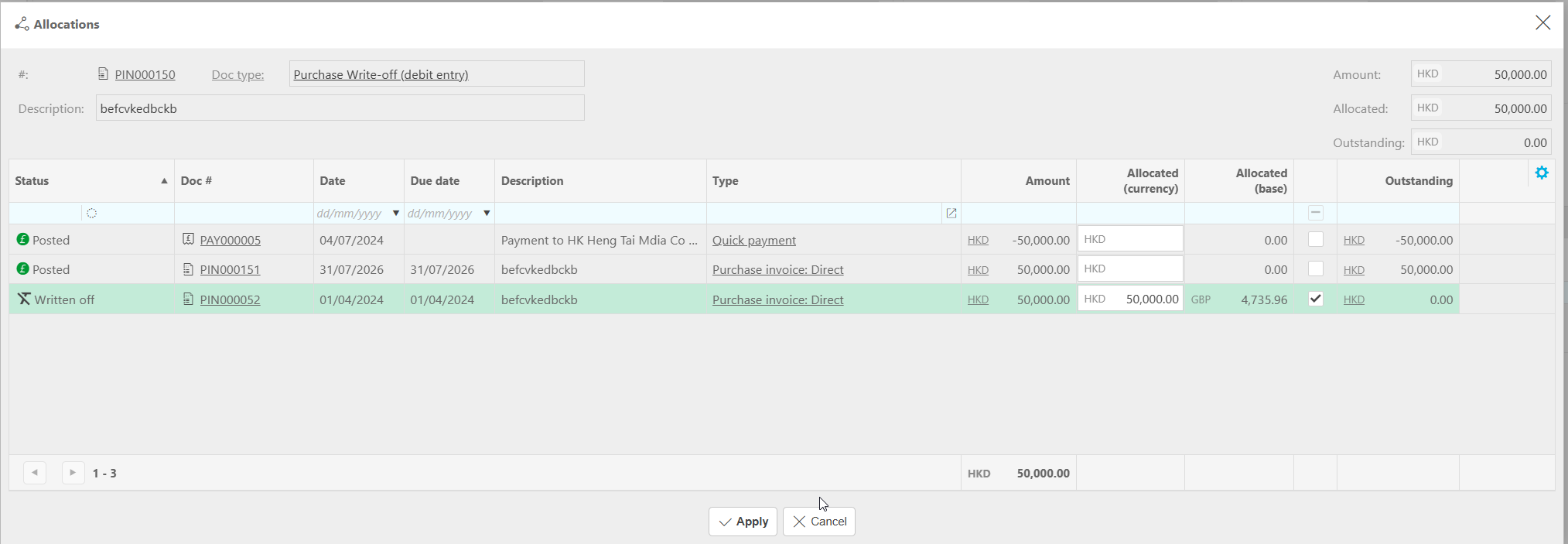Image resolution: width=1568 pixels, height=544 pixels.
Task: Click Description field befcvkedbckb
Action: click(340, 108)
